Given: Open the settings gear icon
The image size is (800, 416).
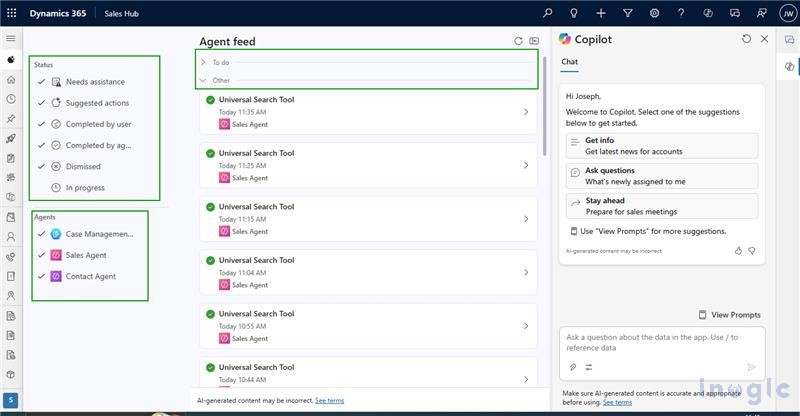Looking at the screenshot, I should coord(655,13).
